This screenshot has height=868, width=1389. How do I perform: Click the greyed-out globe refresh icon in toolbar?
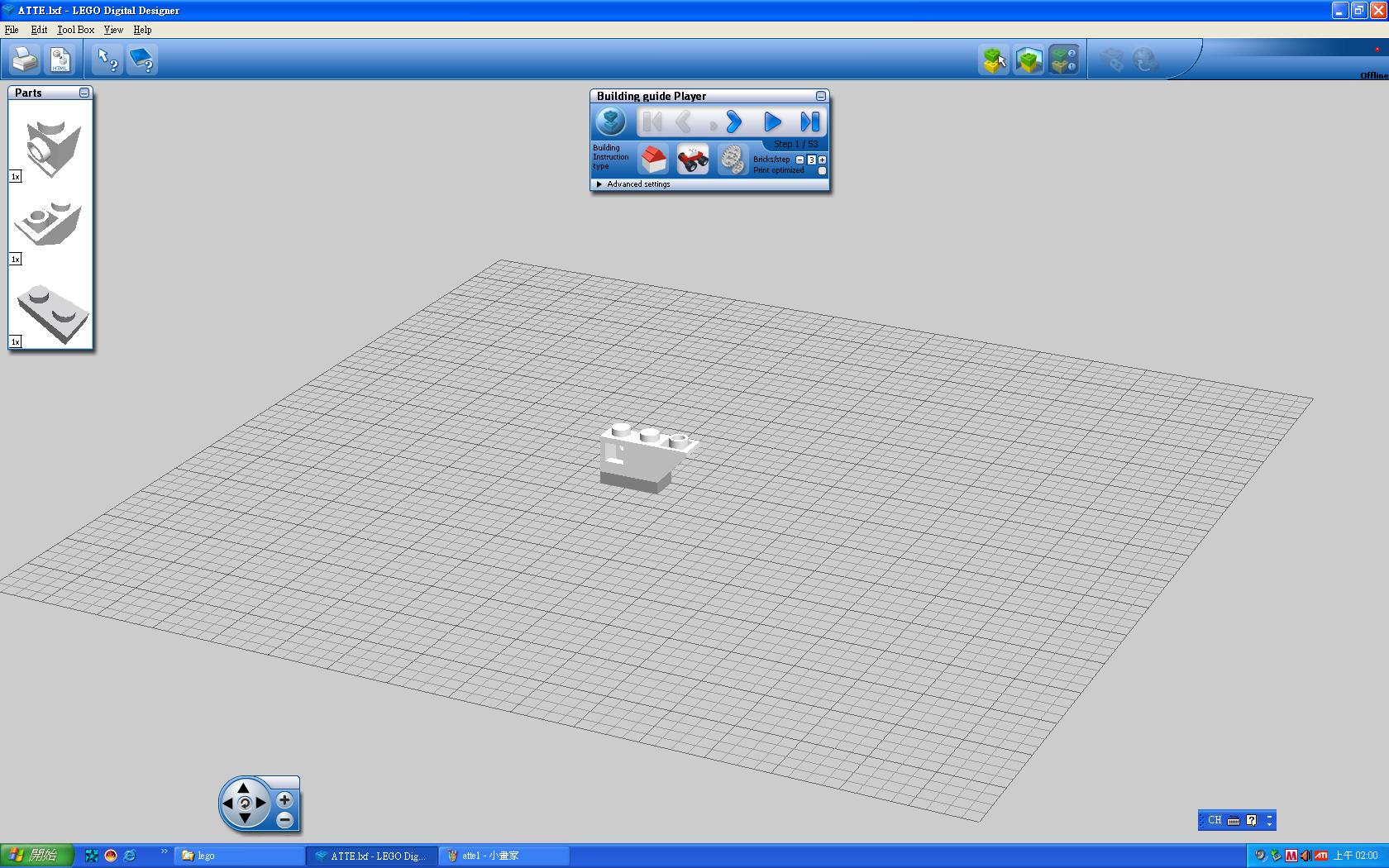click(x=1145, y=60)
